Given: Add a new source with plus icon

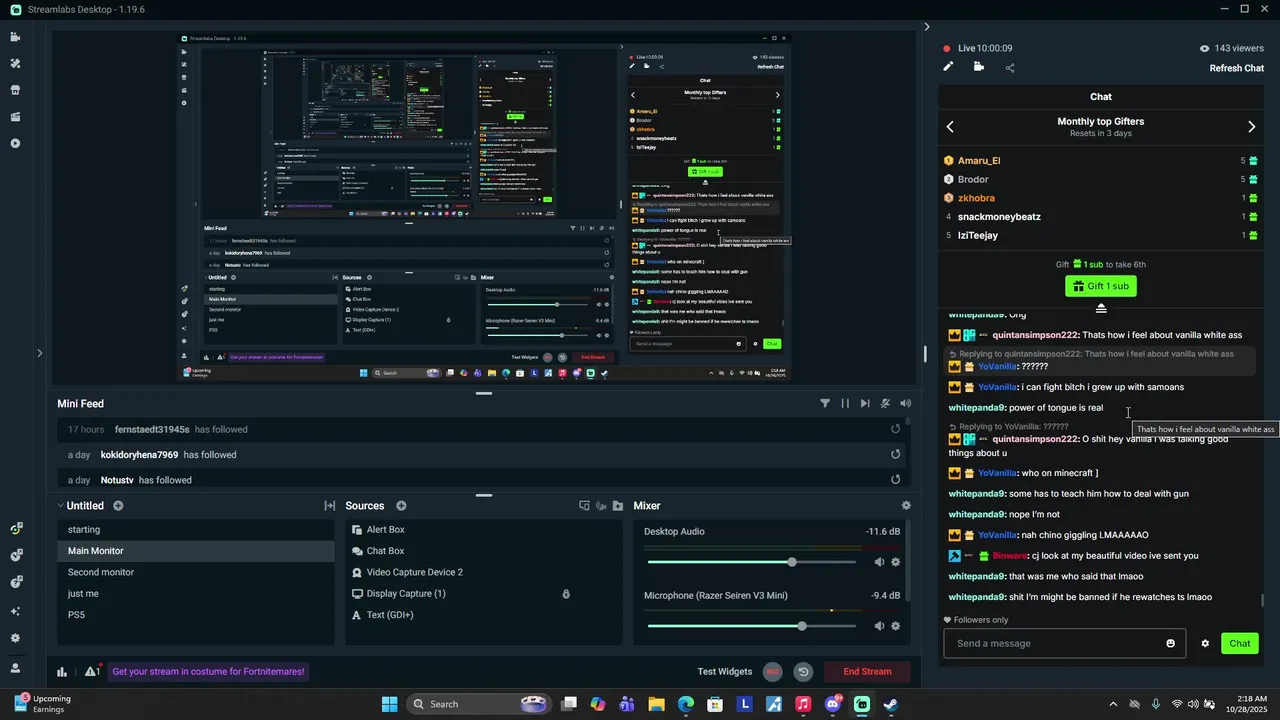Looking at the screenshot, I should coord(401,506).
